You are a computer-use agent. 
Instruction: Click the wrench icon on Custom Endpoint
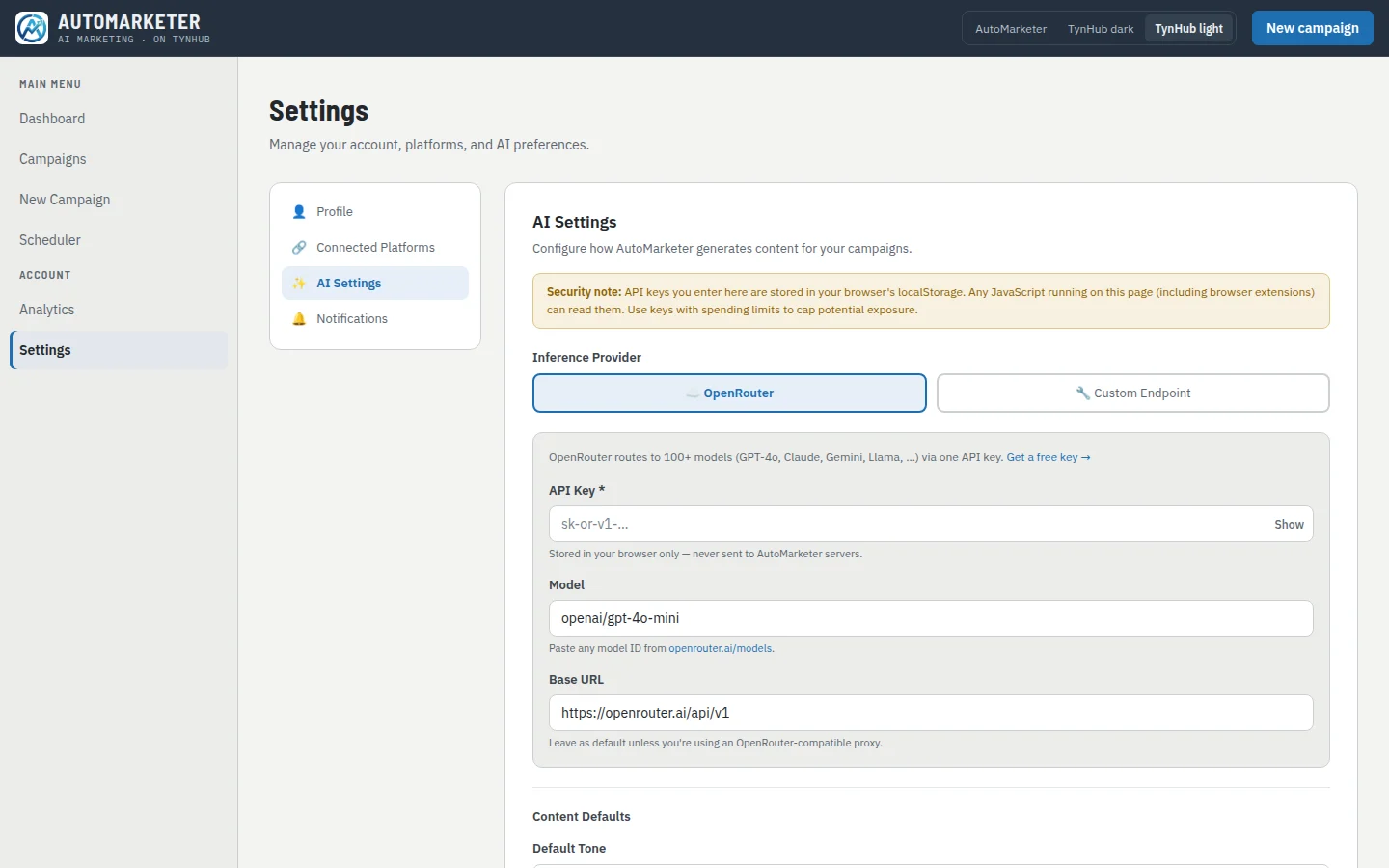1083,393
